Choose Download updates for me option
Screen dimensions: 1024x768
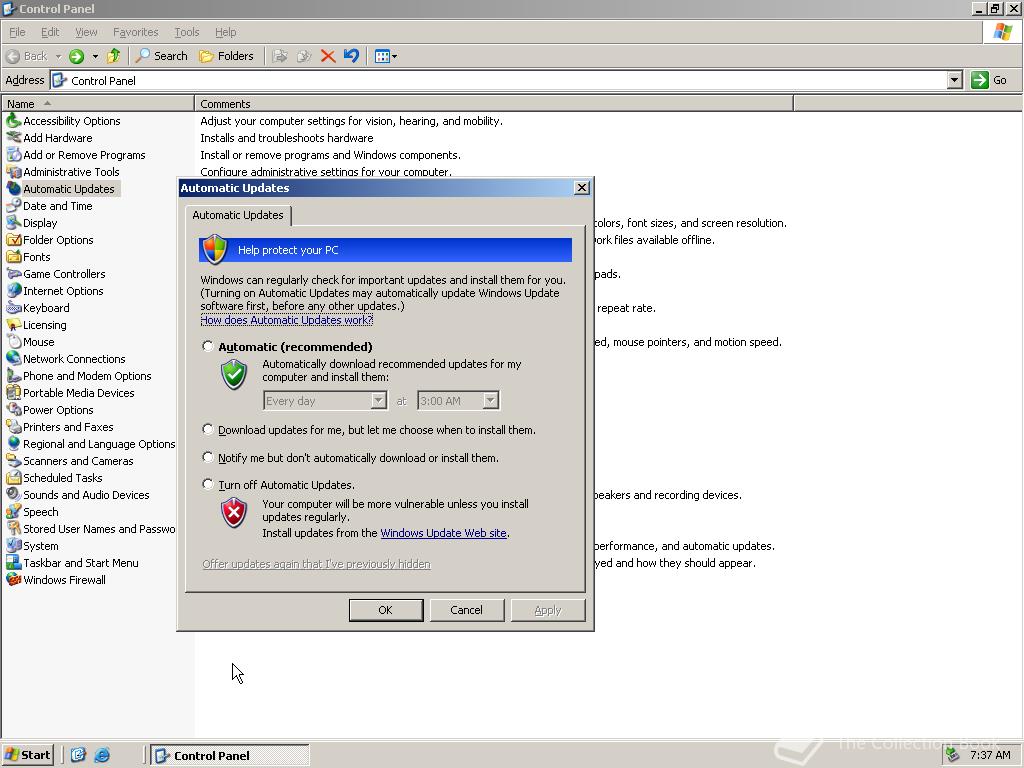[208, 429]
